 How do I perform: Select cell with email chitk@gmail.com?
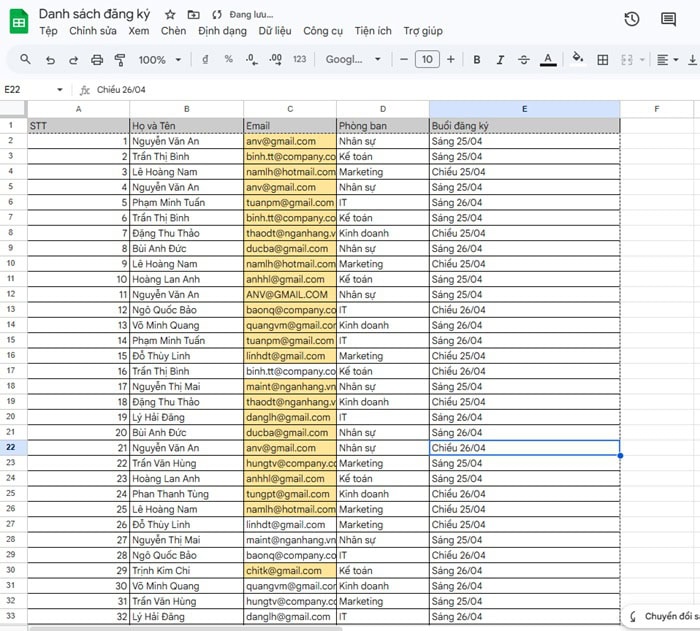coord(289,571)
